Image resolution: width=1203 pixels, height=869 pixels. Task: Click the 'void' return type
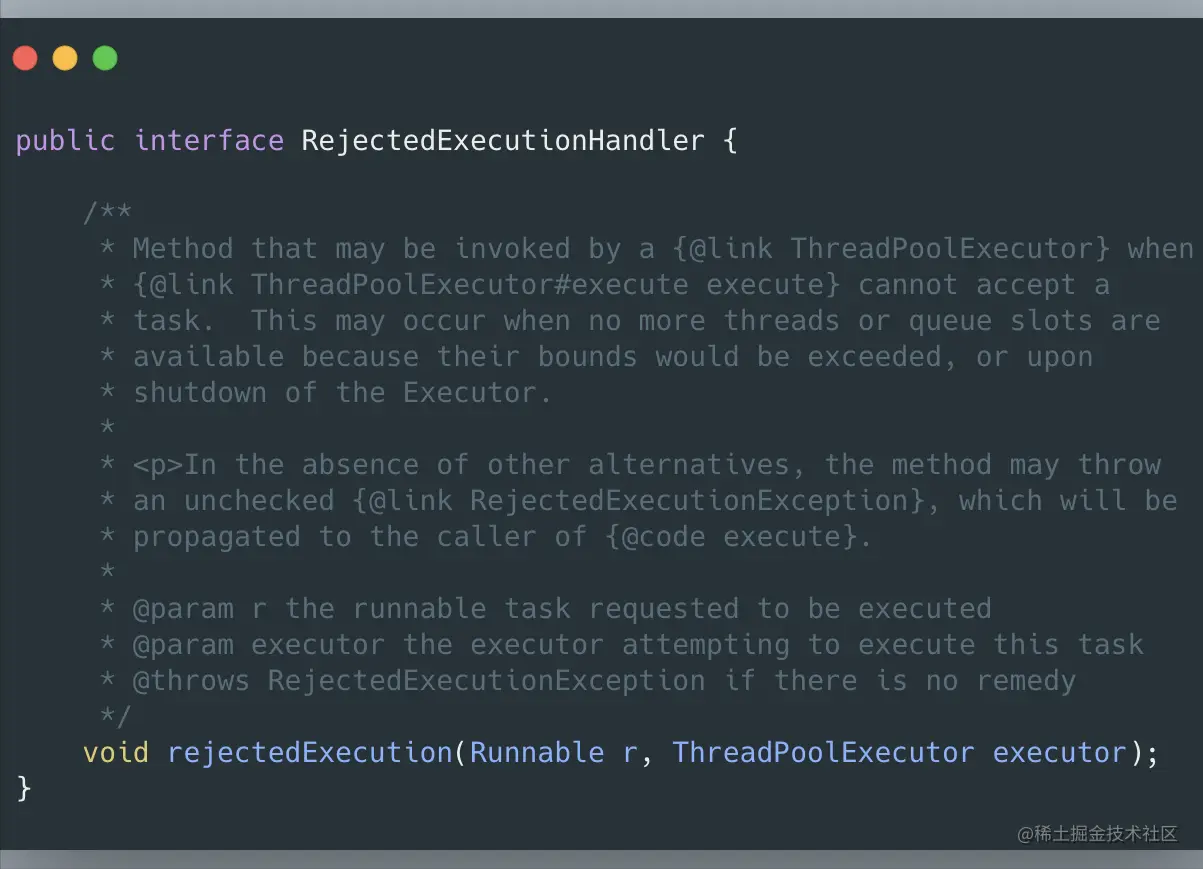coord(116,753)
